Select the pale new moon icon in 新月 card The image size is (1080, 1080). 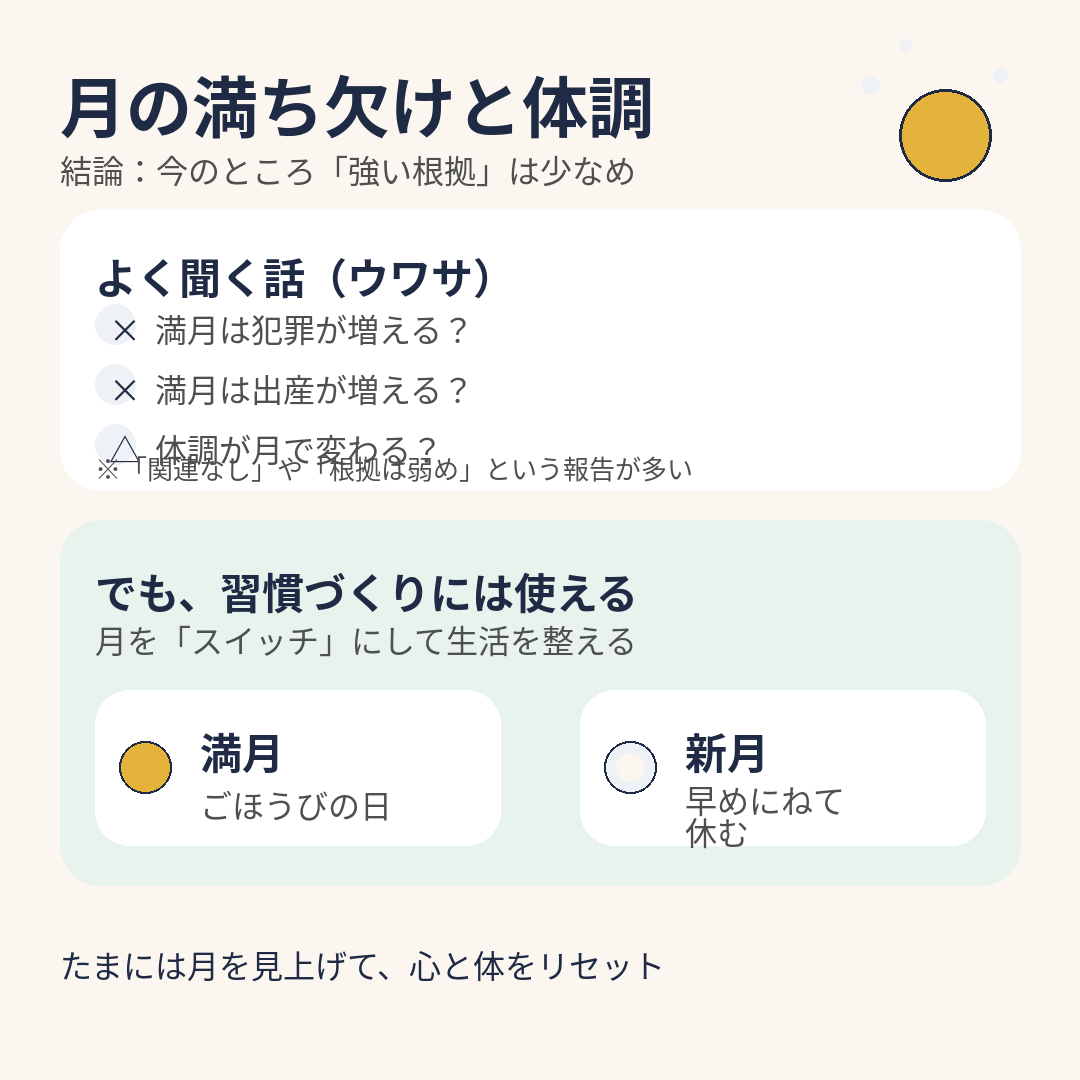point(630,767)
